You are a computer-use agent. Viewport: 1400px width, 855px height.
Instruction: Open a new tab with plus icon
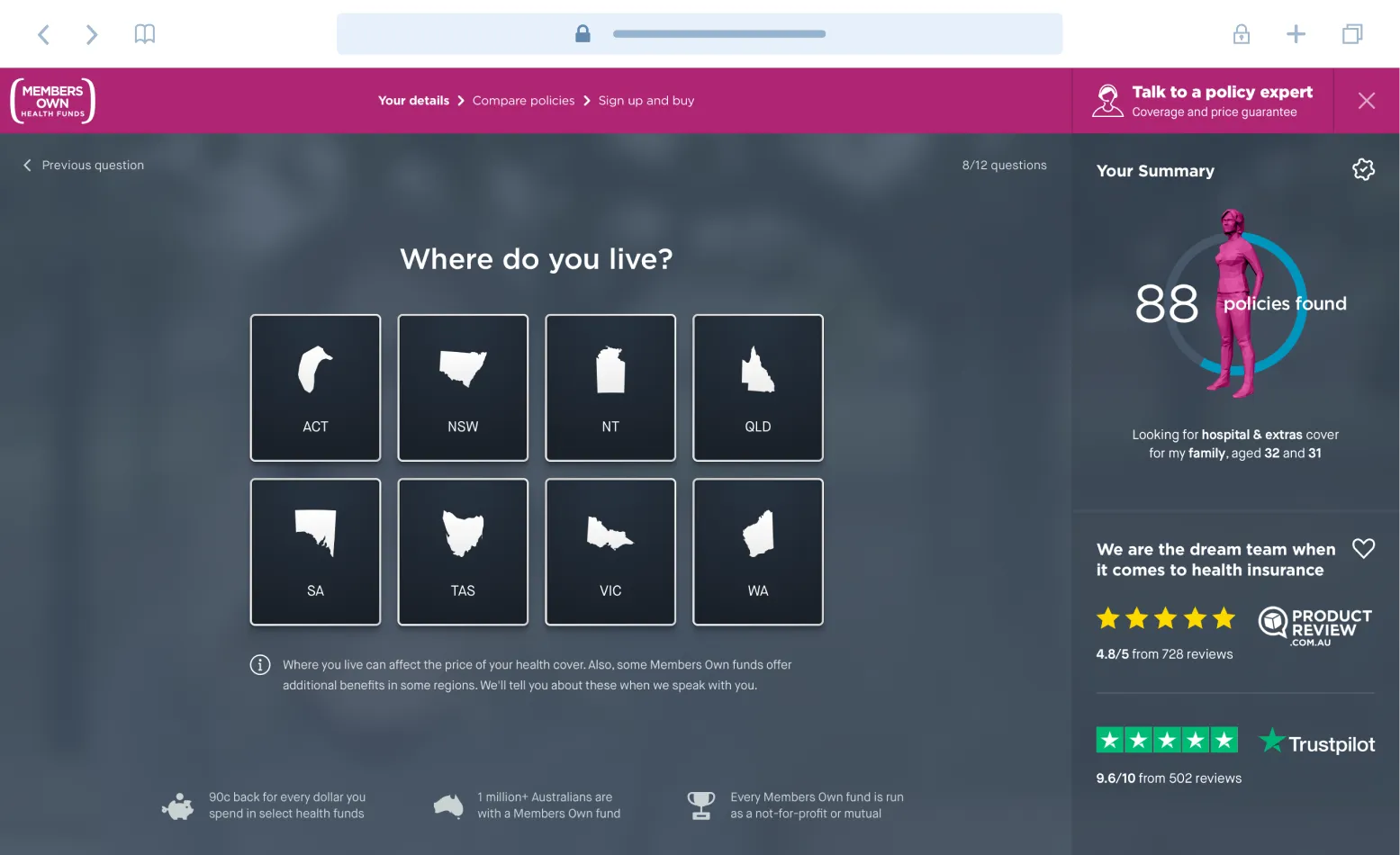1296,34
